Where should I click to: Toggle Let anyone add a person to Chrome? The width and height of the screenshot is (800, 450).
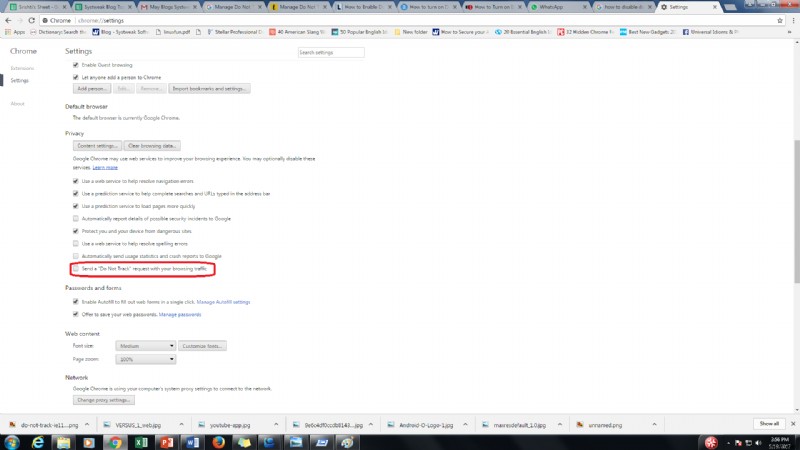(76, 77)
